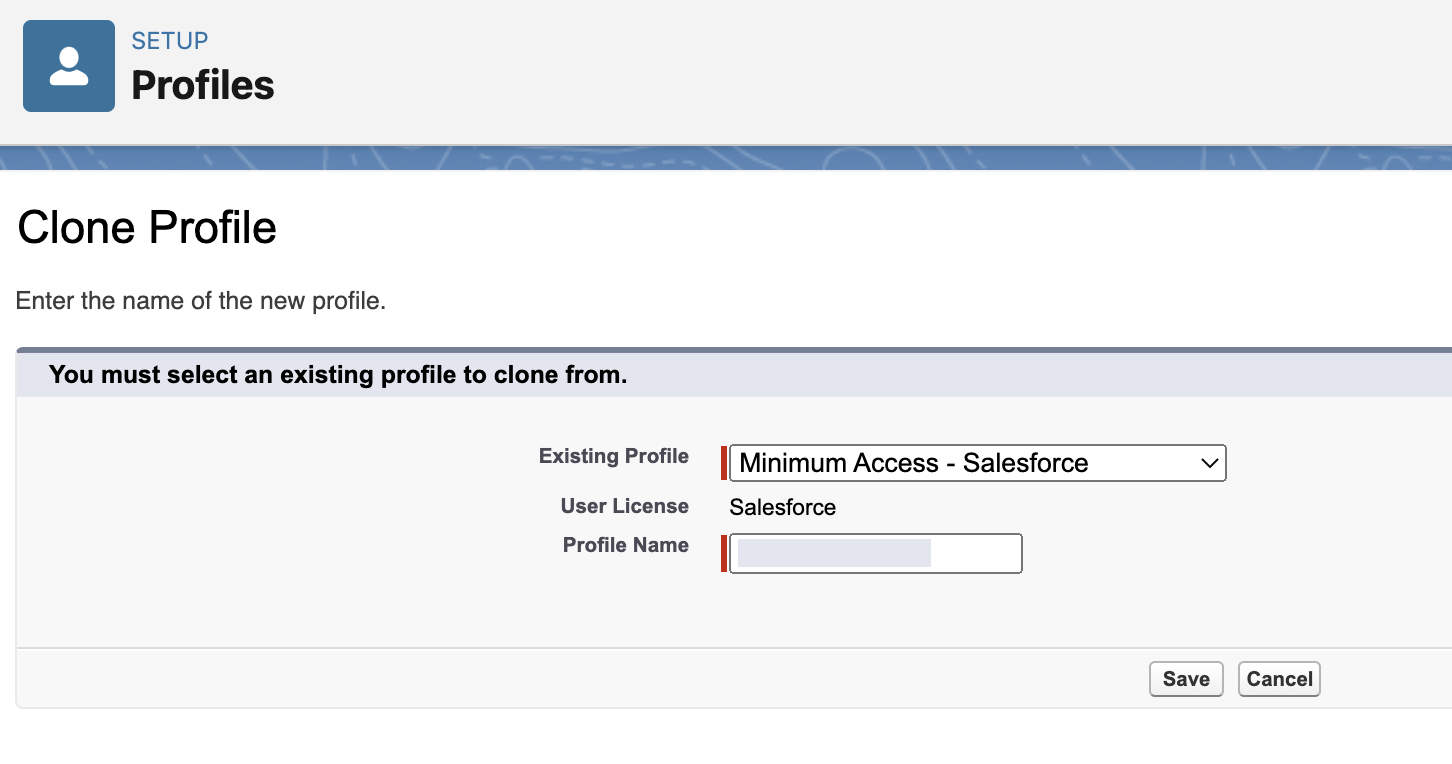1452x764 pixels.
Task: Click red required marker beside Profile Name
Action: 724,553
